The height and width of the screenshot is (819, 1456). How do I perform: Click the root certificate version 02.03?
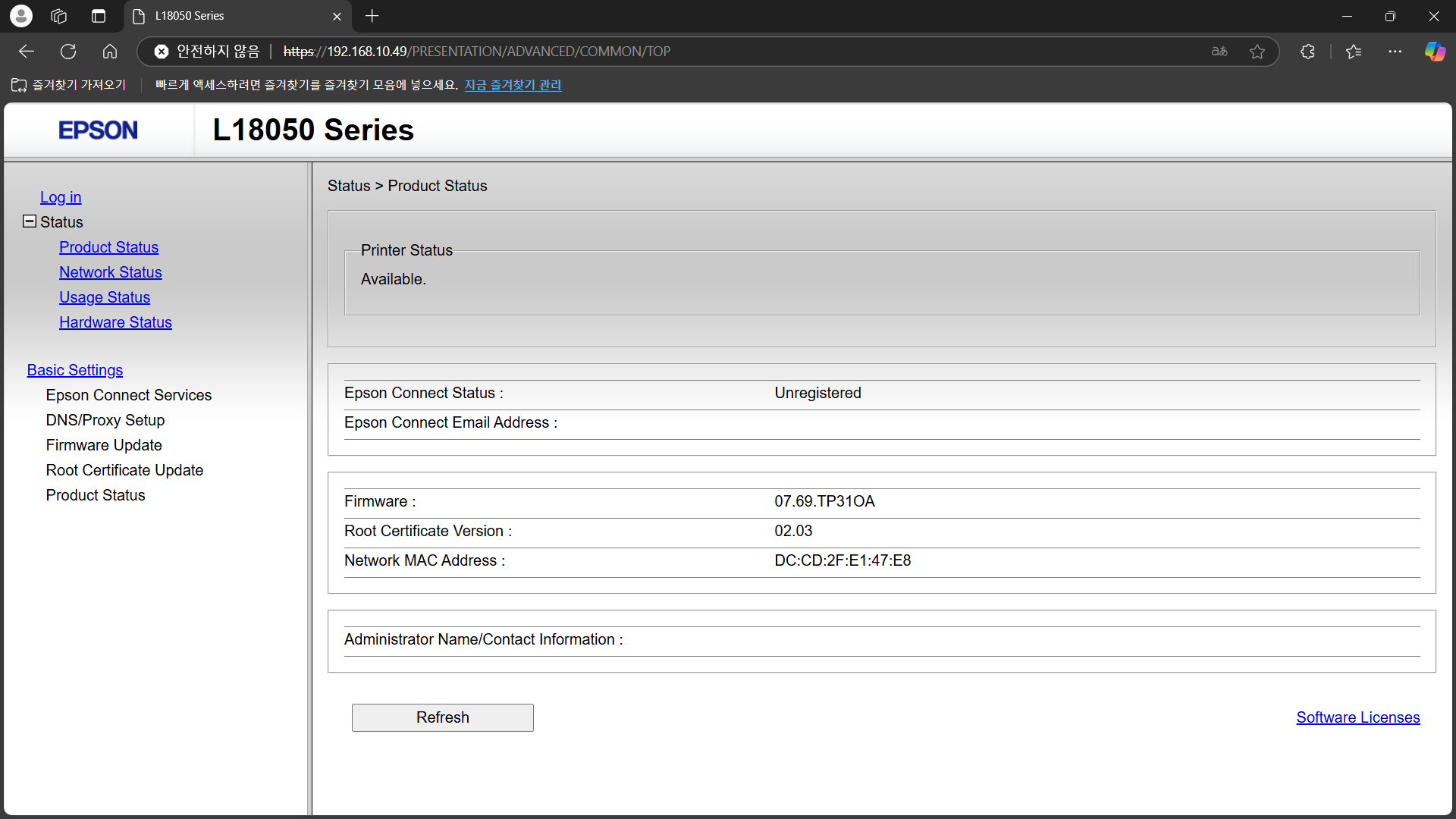793,531
